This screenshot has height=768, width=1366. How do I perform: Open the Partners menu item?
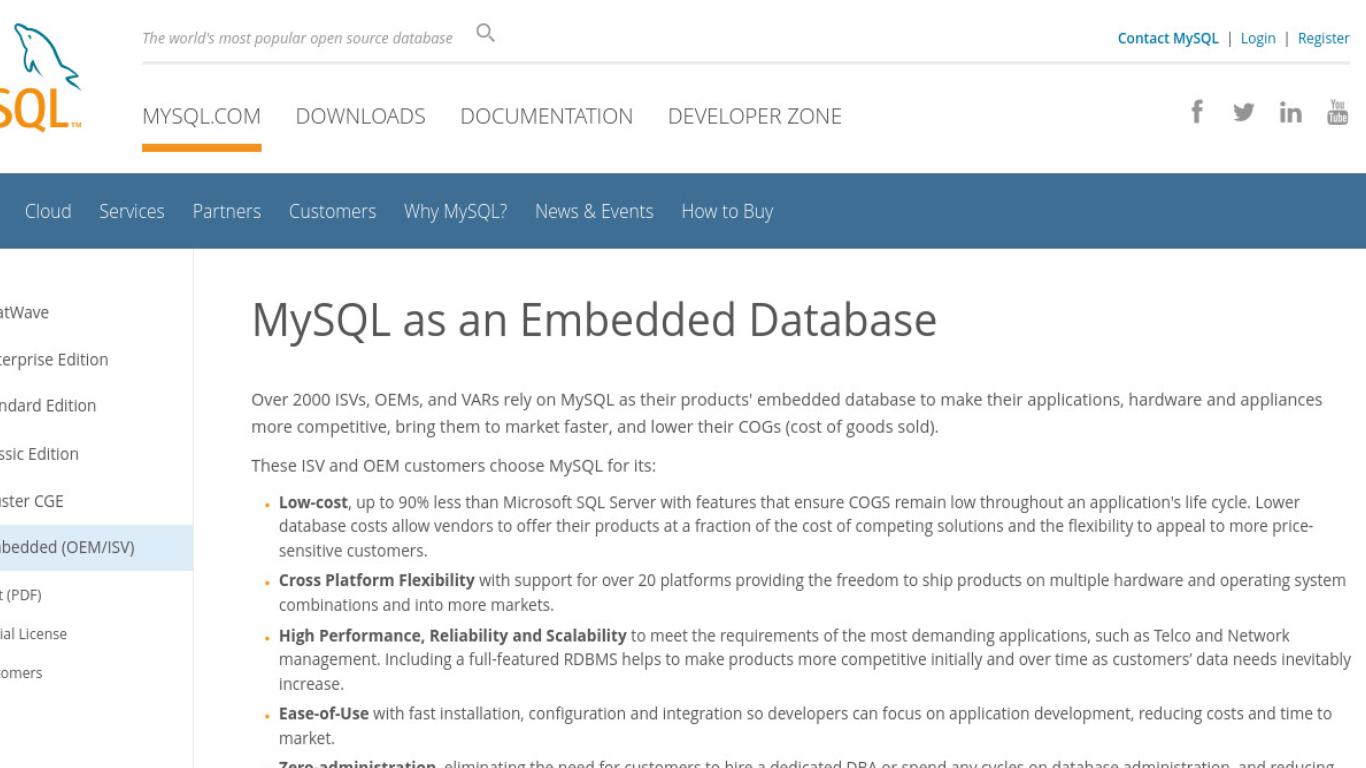click(226, 211)
